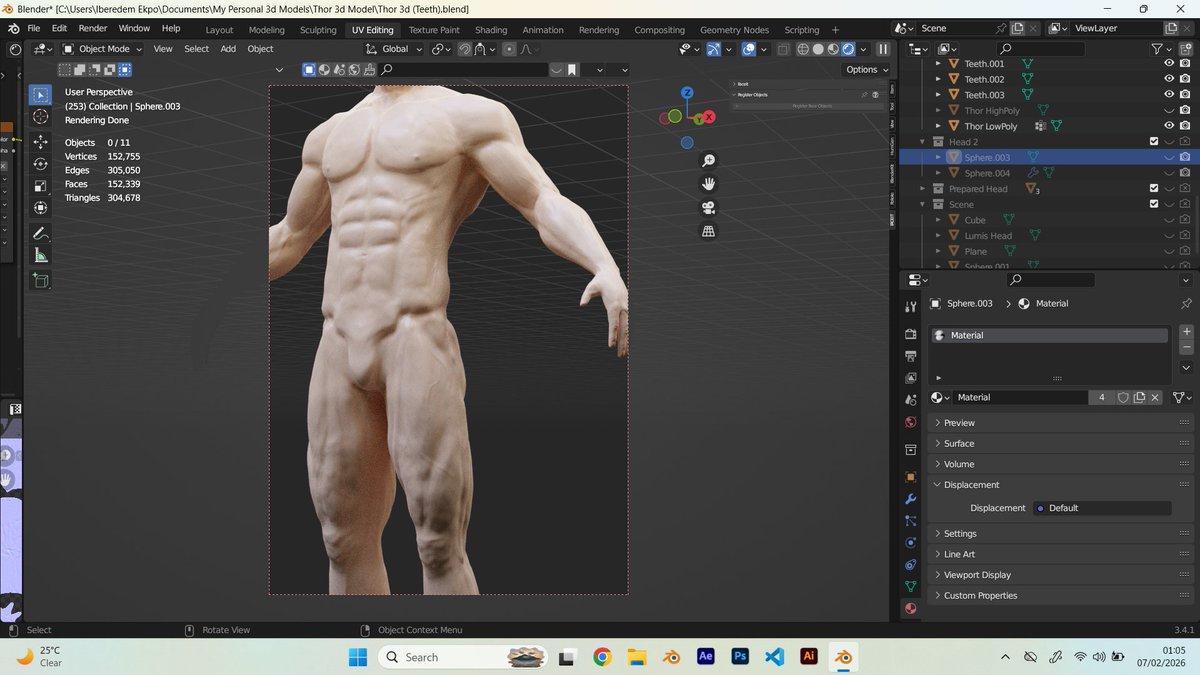1200x675 pixels.
Task: Switch to the Geometry Nodes workspace tab
Action: click(x=734, y=30)
